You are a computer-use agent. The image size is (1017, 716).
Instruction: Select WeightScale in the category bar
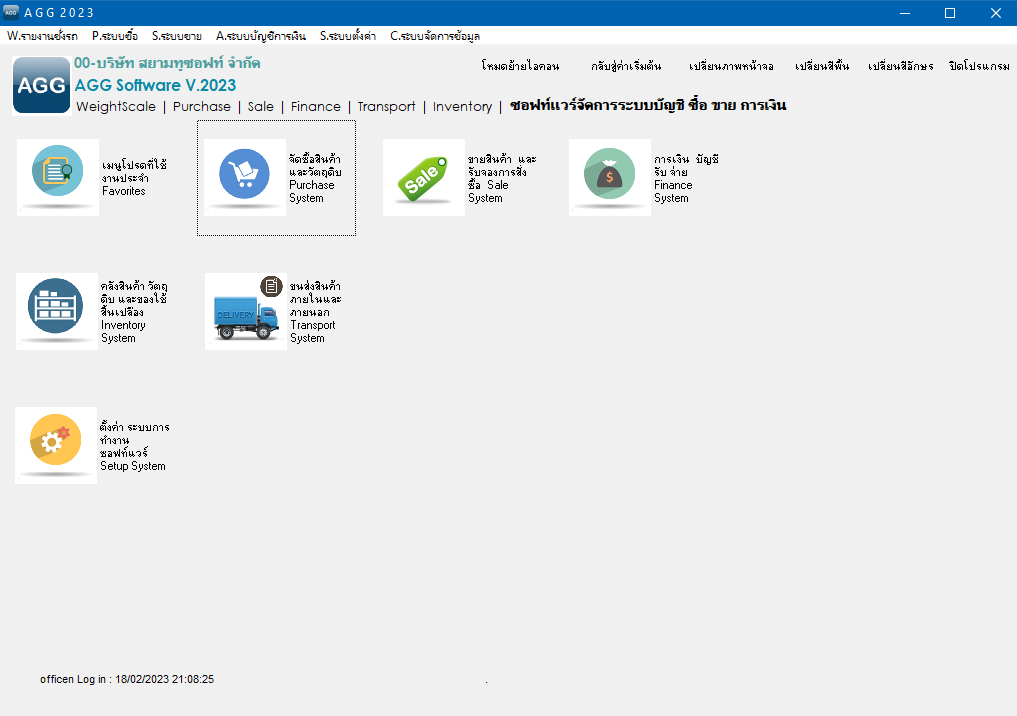(116, 106)
